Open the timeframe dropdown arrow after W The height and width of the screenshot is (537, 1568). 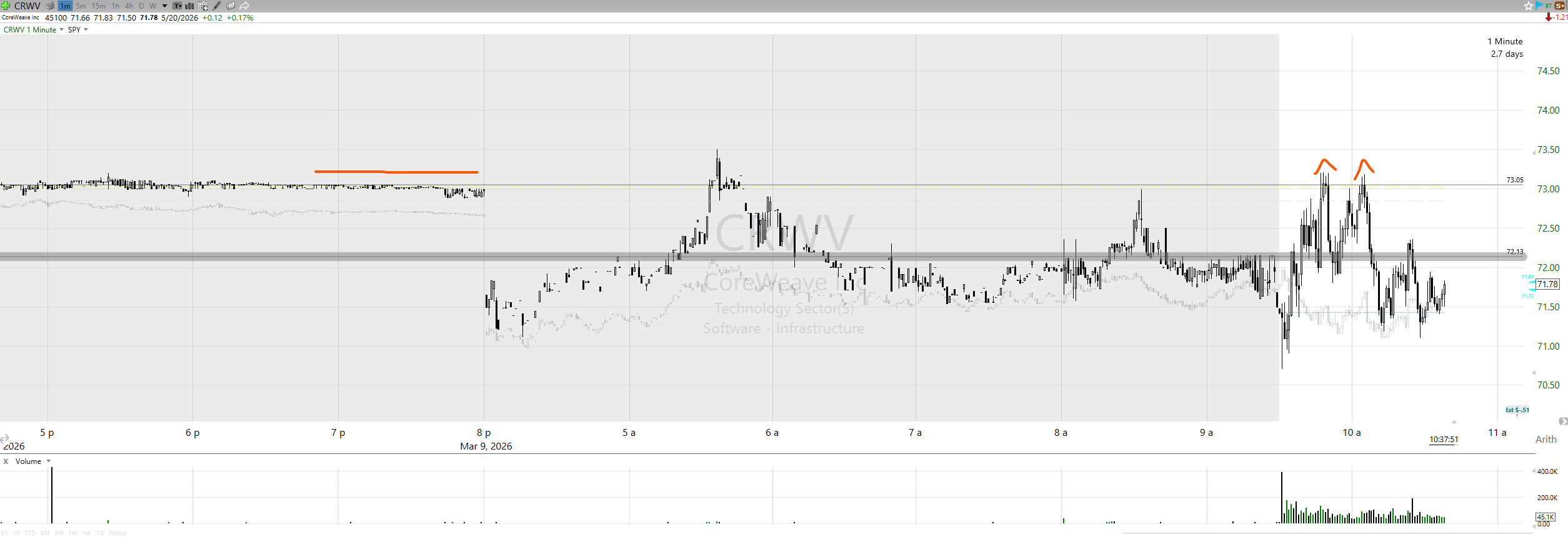[x=164, y=6]
